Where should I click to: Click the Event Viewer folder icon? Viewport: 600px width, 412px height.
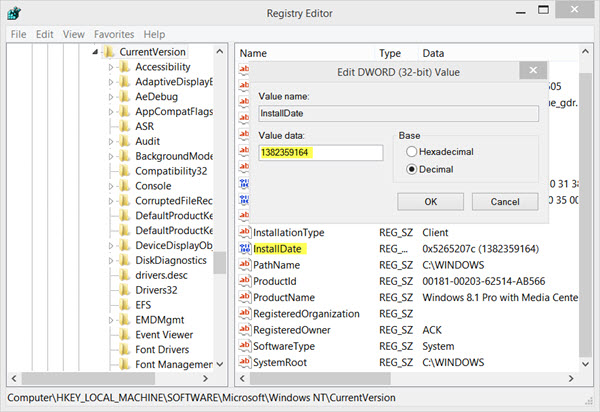pos(124,335)
